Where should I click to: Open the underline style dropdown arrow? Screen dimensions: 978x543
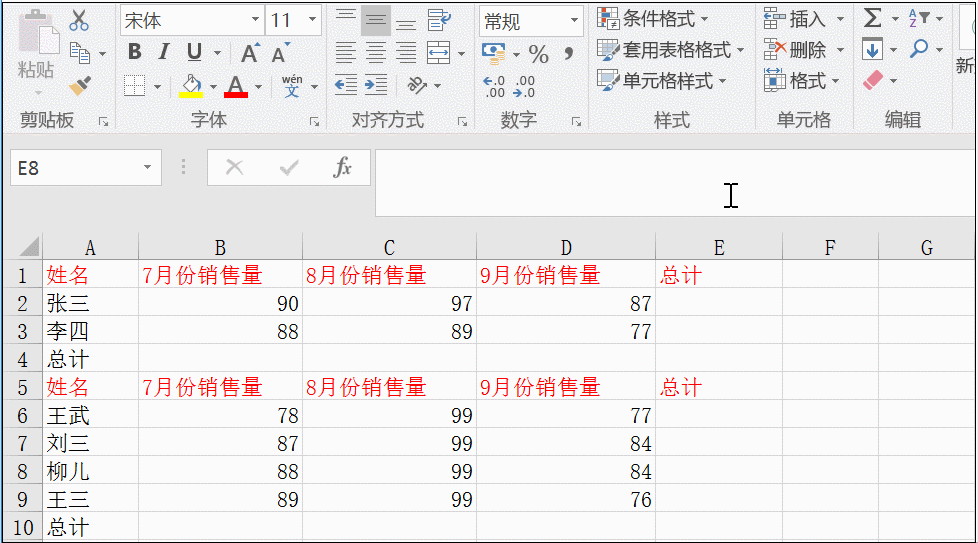(217, 53)
